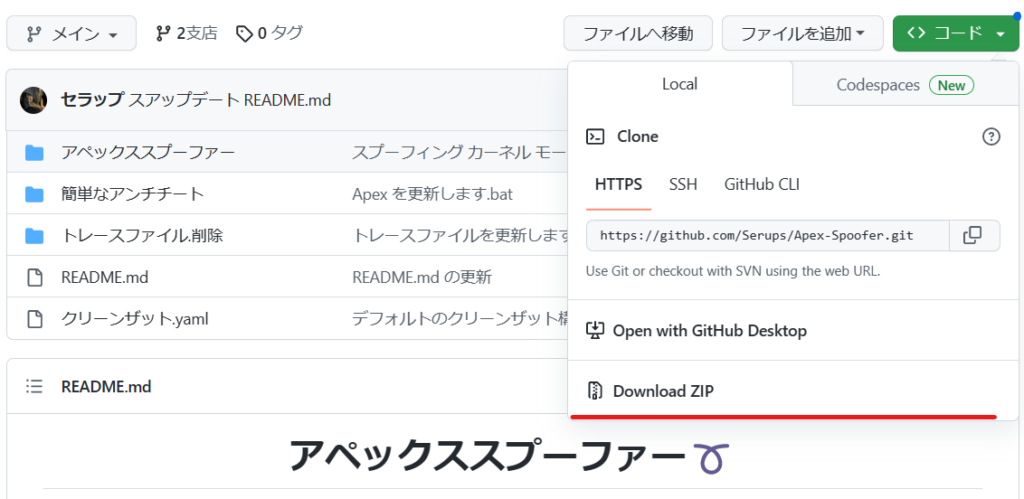This screenshot has width=1024, height=499.
Task: Click the アペックススプーファー folder icon
Action: [34, 153]
